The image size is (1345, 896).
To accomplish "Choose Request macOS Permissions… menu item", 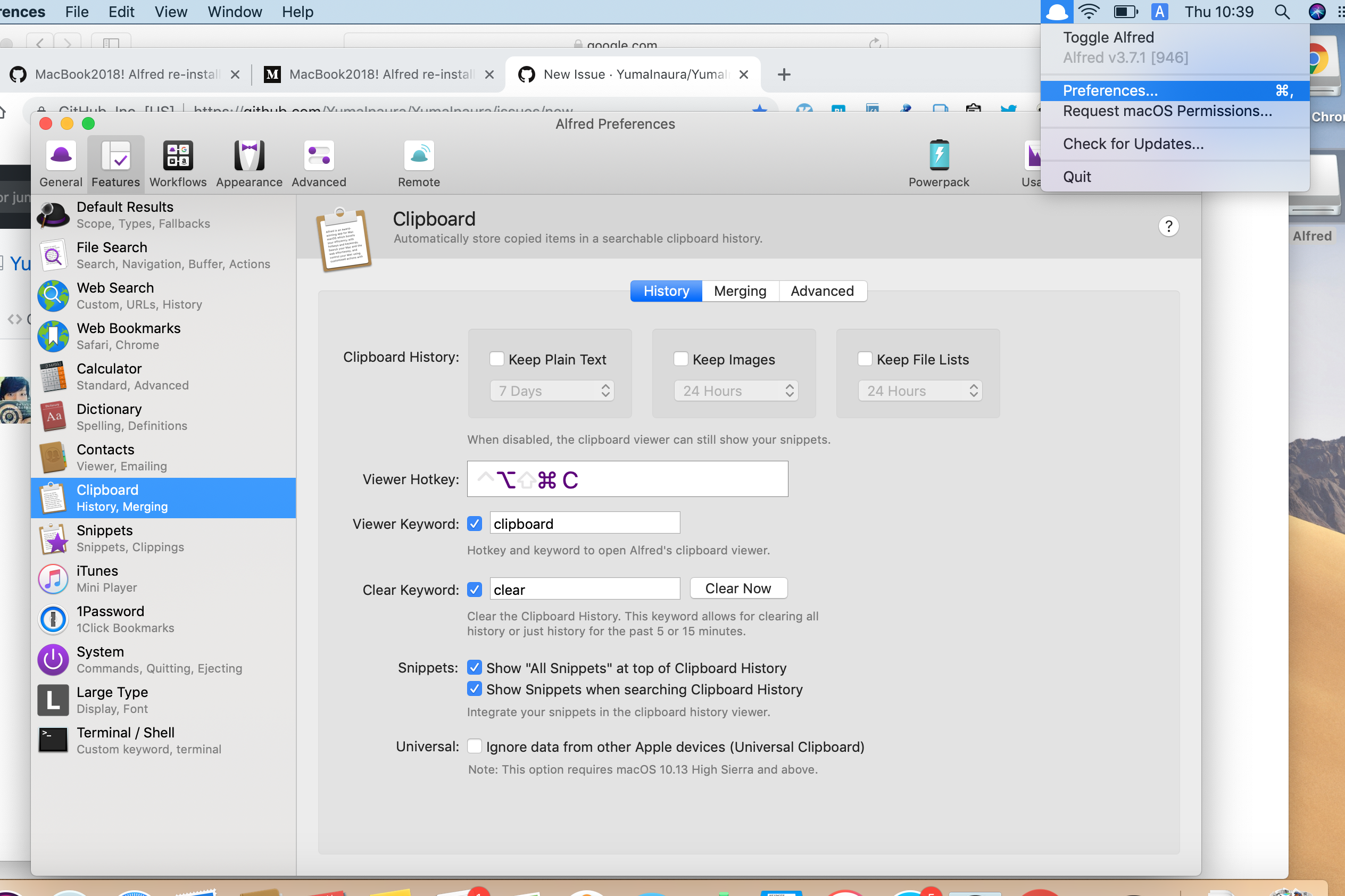I will (x=1175, y=111).
